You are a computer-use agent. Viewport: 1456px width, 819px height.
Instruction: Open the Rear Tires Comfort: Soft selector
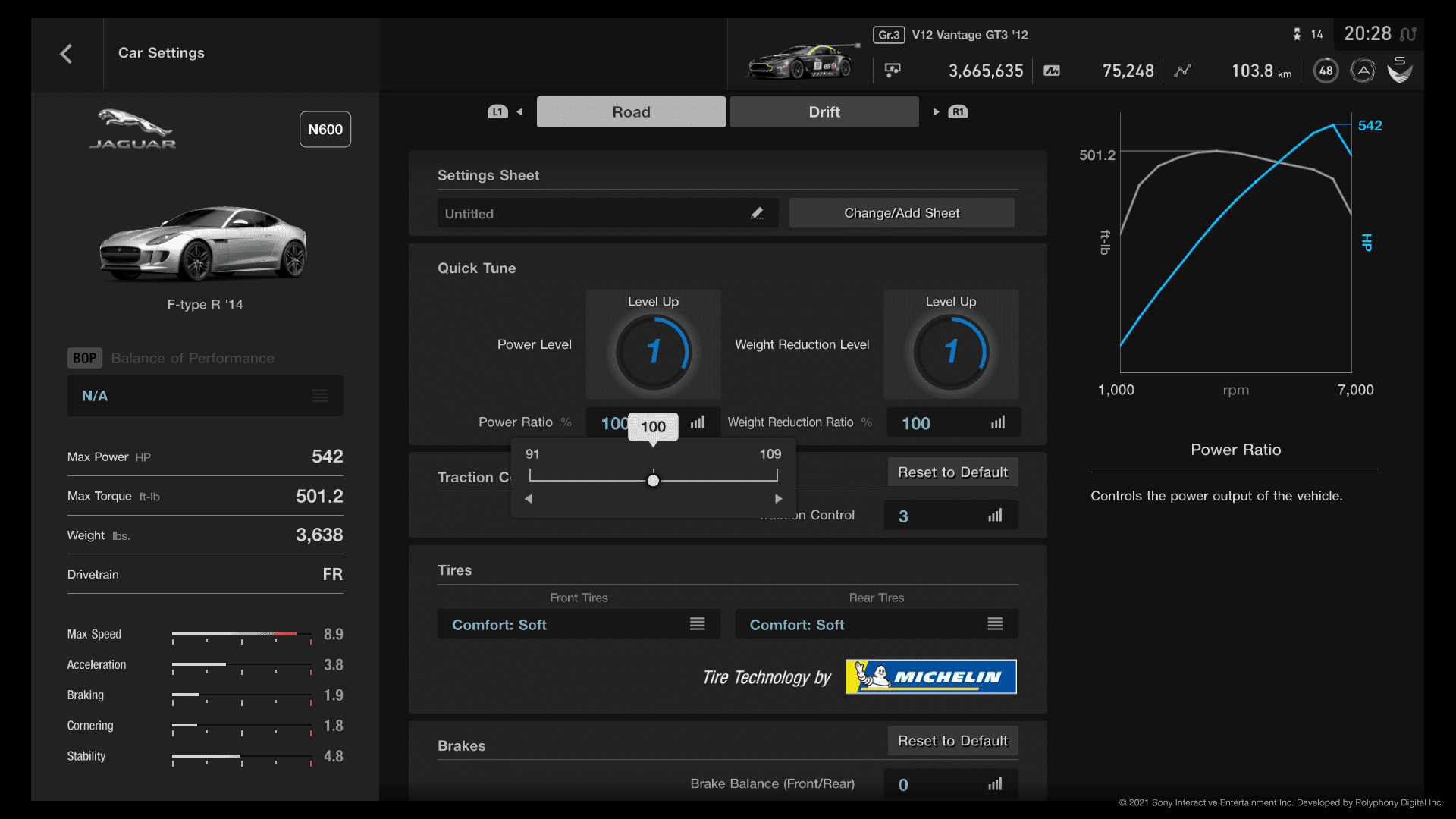coord(877,624)
